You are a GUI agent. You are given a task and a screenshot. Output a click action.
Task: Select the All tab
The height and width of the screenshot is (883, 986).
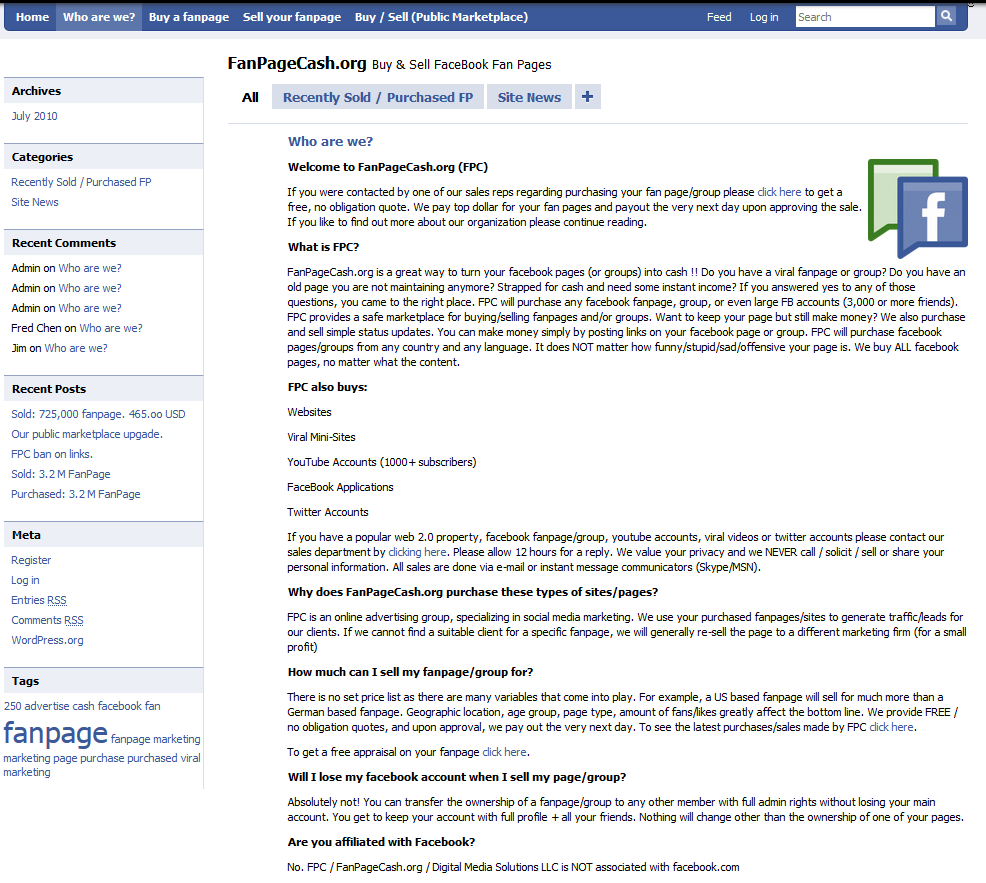250,97
